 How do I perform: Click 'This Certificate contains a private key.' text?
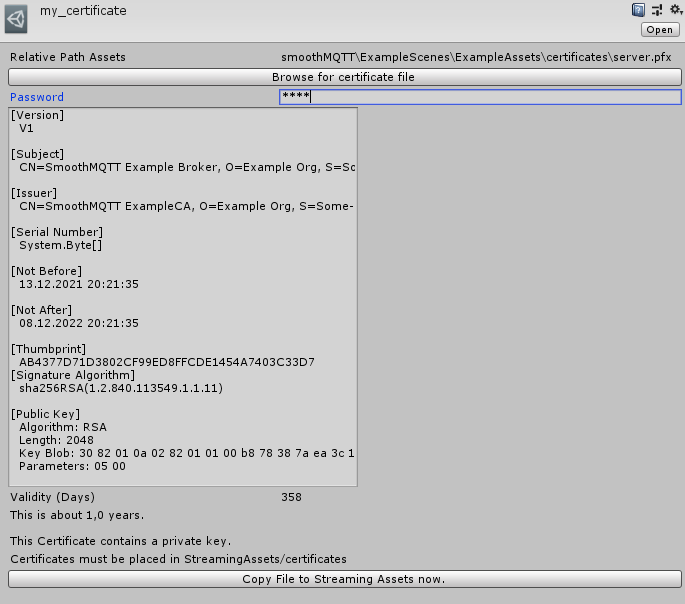click(121, 541)
